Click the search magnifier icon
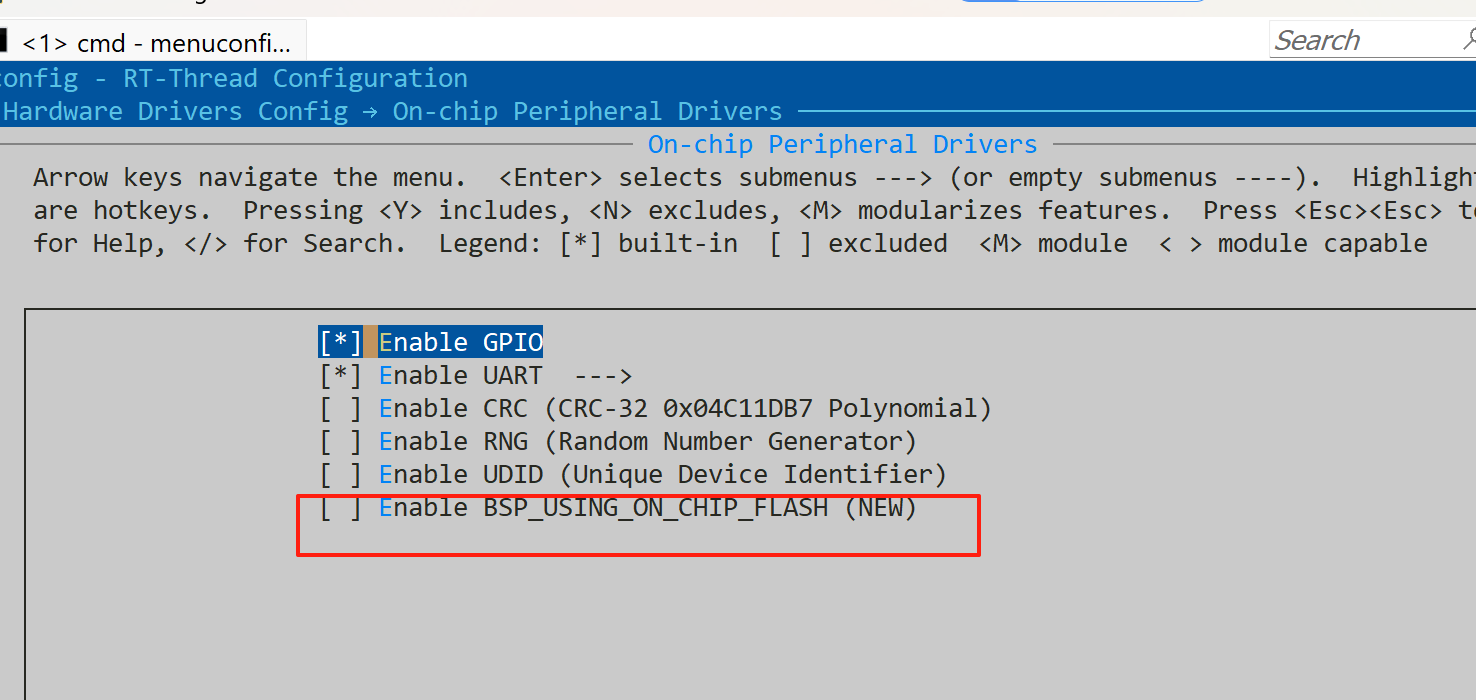The width and height of the screenshot is (1476, 700). click(1469, 40)
